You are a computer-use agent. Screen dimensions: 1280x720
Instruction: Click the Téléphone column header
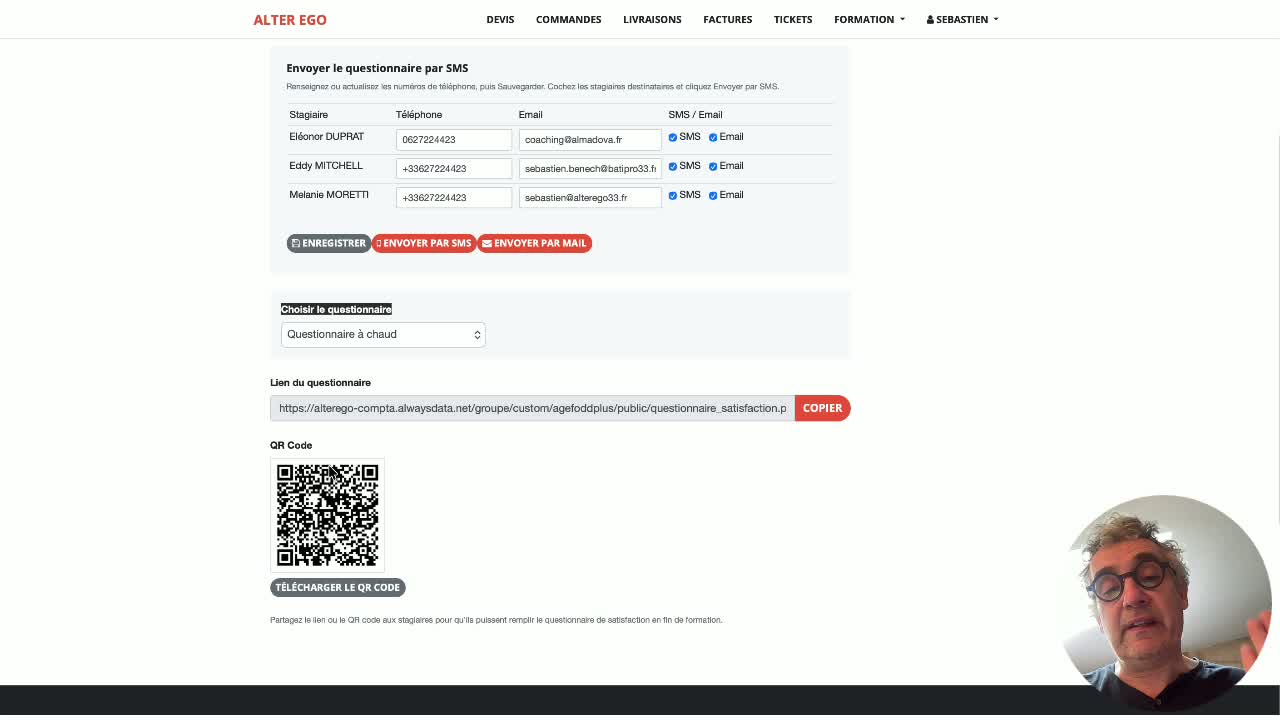tap(419, 115)
